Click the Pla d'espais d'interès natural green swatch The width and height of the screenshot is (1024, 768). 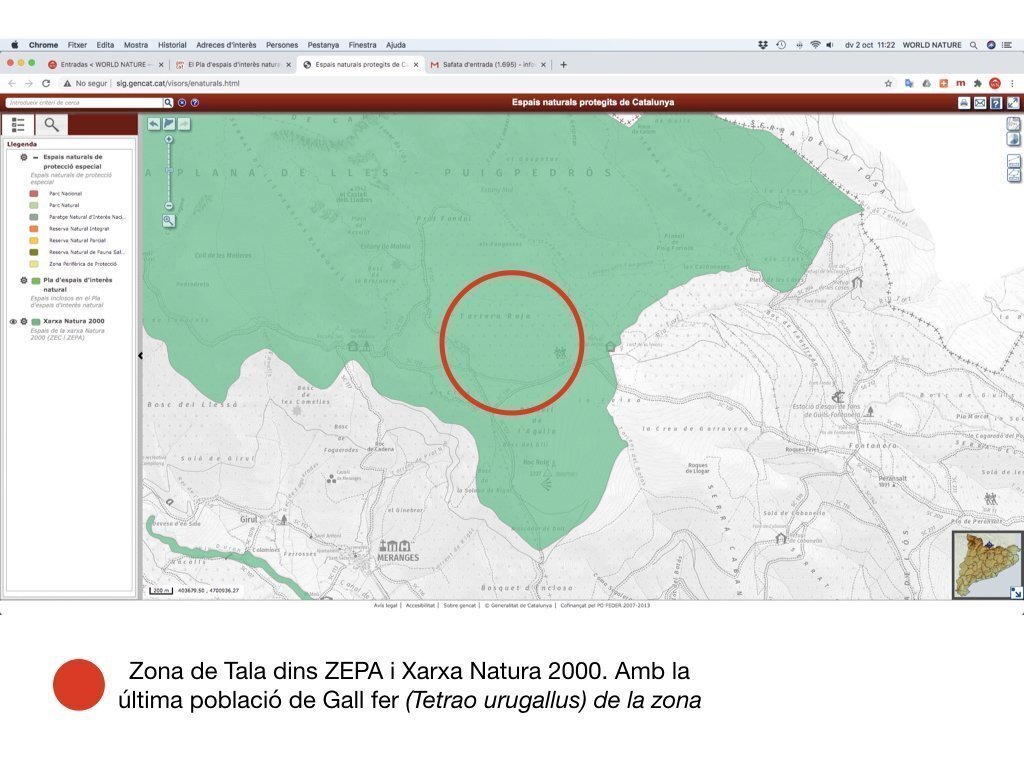point(36,280)
